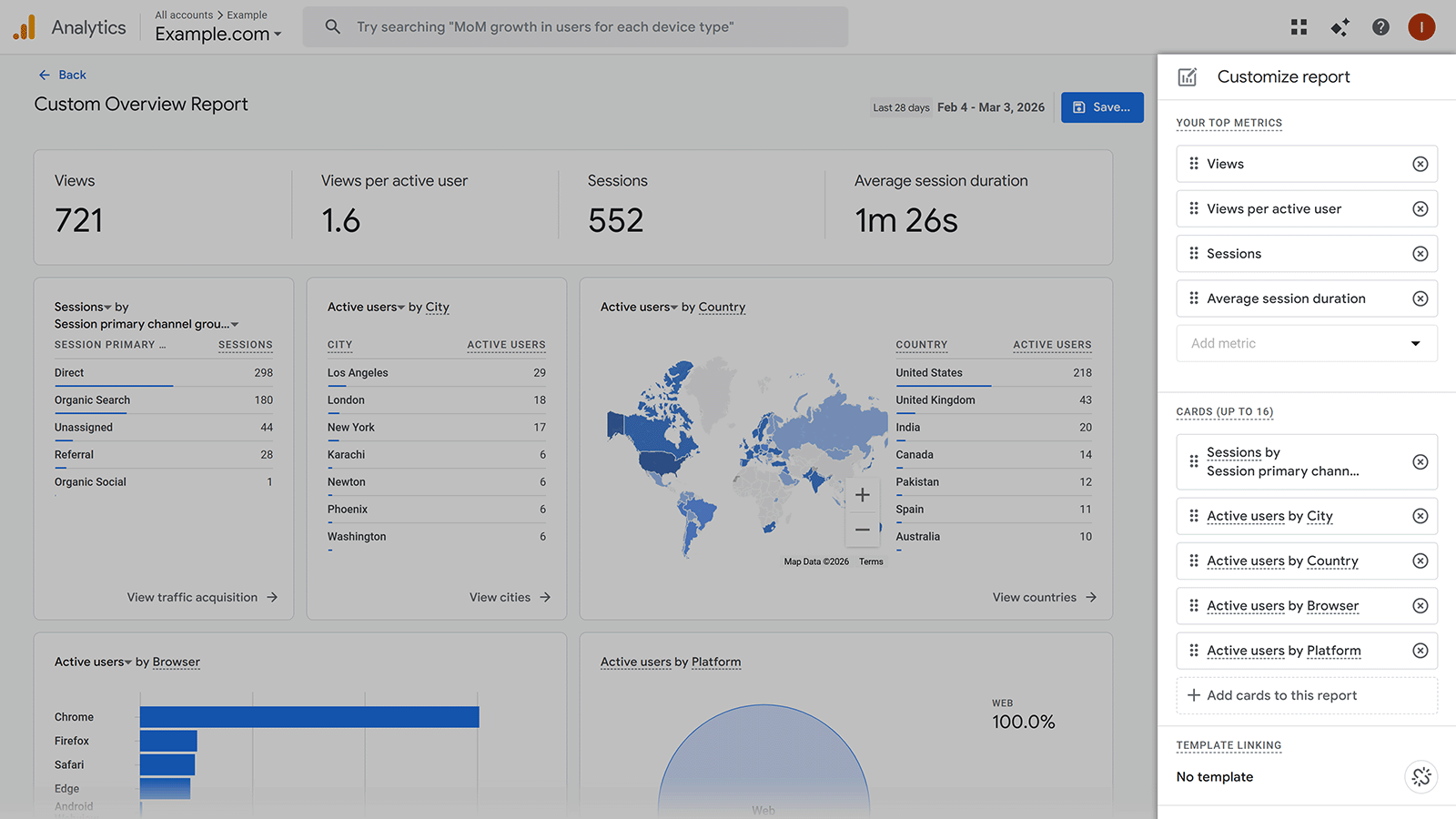Click the Google Analytics logo
Screen dimensions: 1456x819
pos(25,26)
